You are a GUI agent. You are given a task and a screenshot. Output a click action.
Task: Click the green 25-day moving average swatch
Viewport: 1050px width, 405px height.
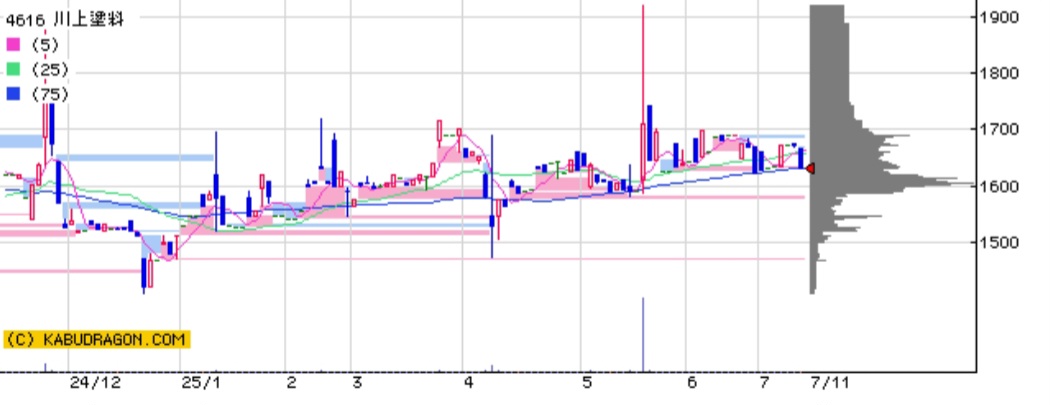pos(13,70)
